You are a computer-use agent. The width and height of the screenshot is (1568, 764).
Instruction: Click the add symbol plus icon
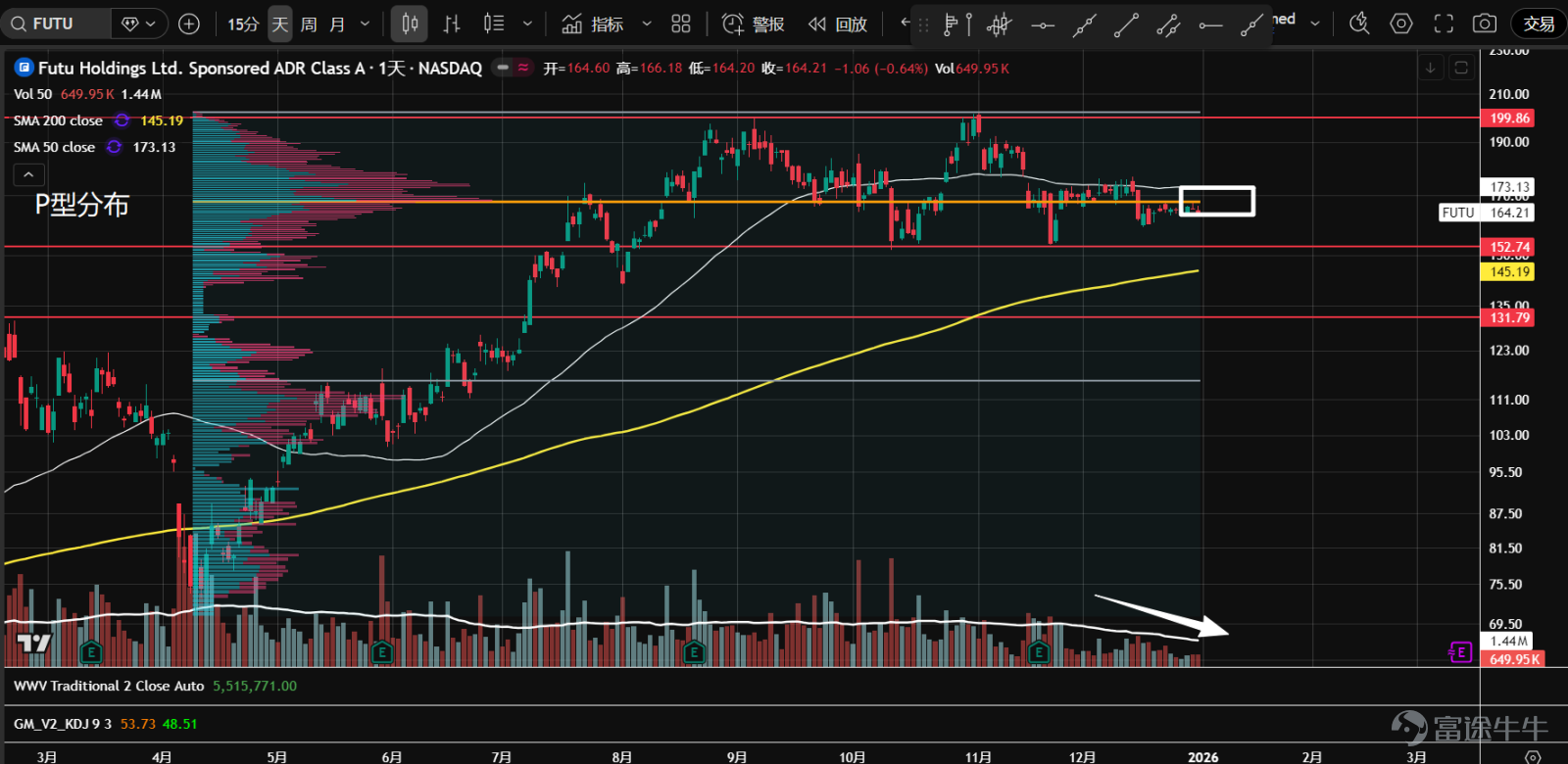189,24
